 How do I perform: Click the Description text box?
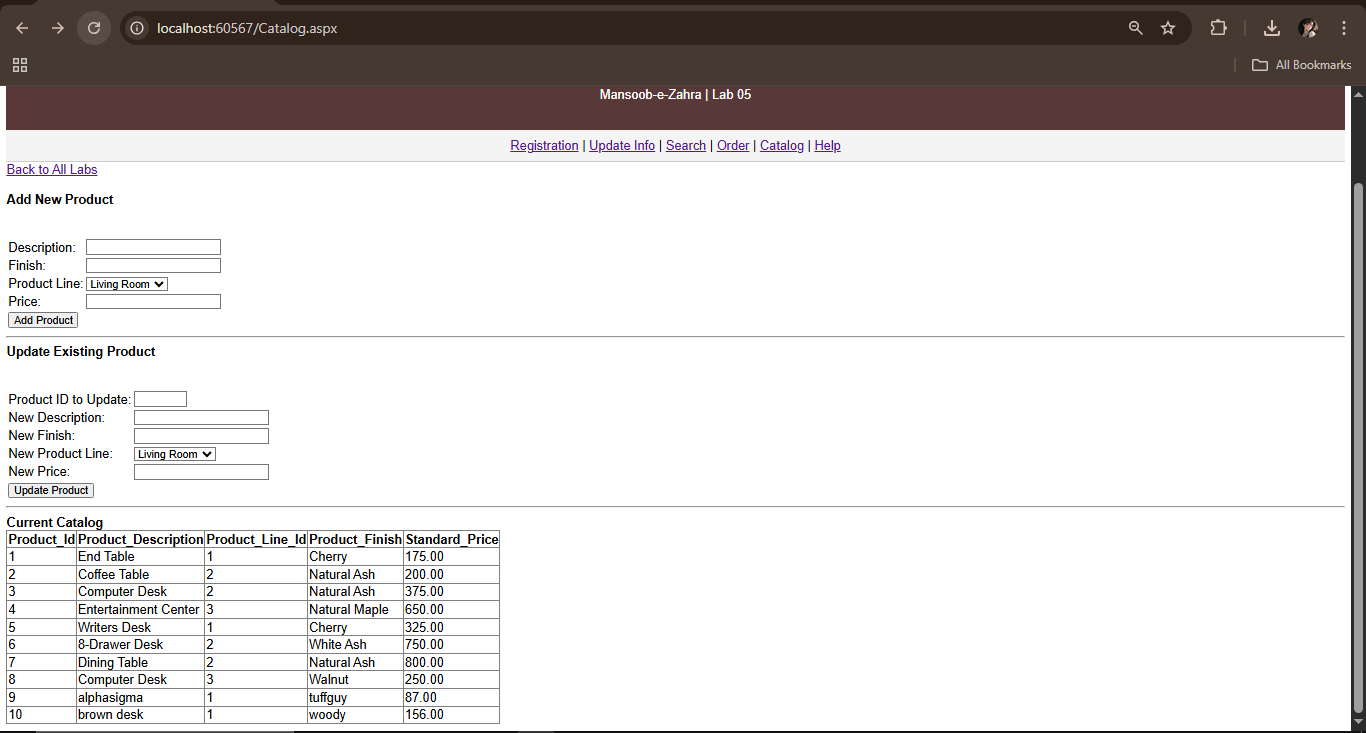pos(153,247)
